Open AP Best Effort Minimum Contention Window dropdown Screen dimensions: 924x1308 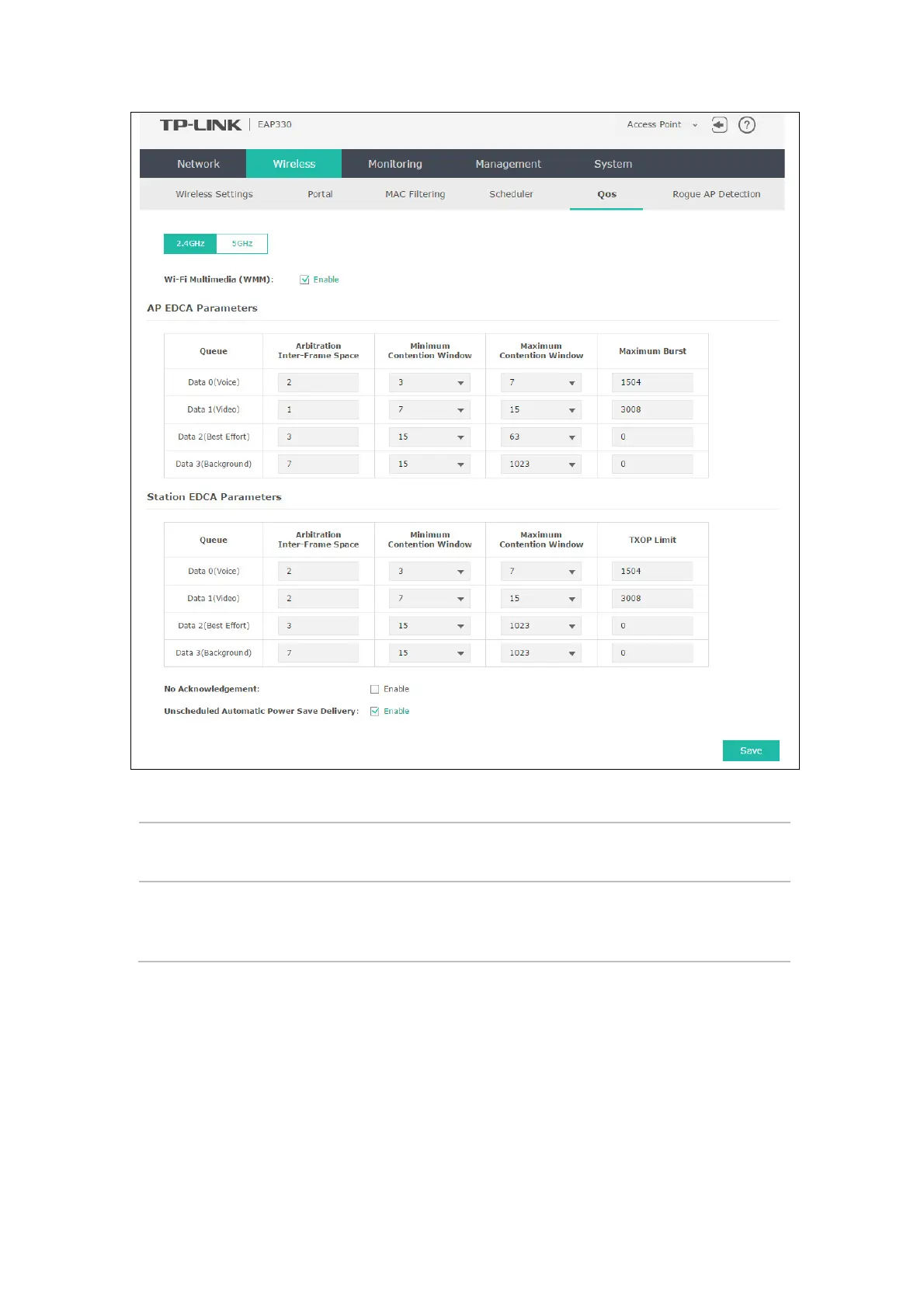coord(429,437)
